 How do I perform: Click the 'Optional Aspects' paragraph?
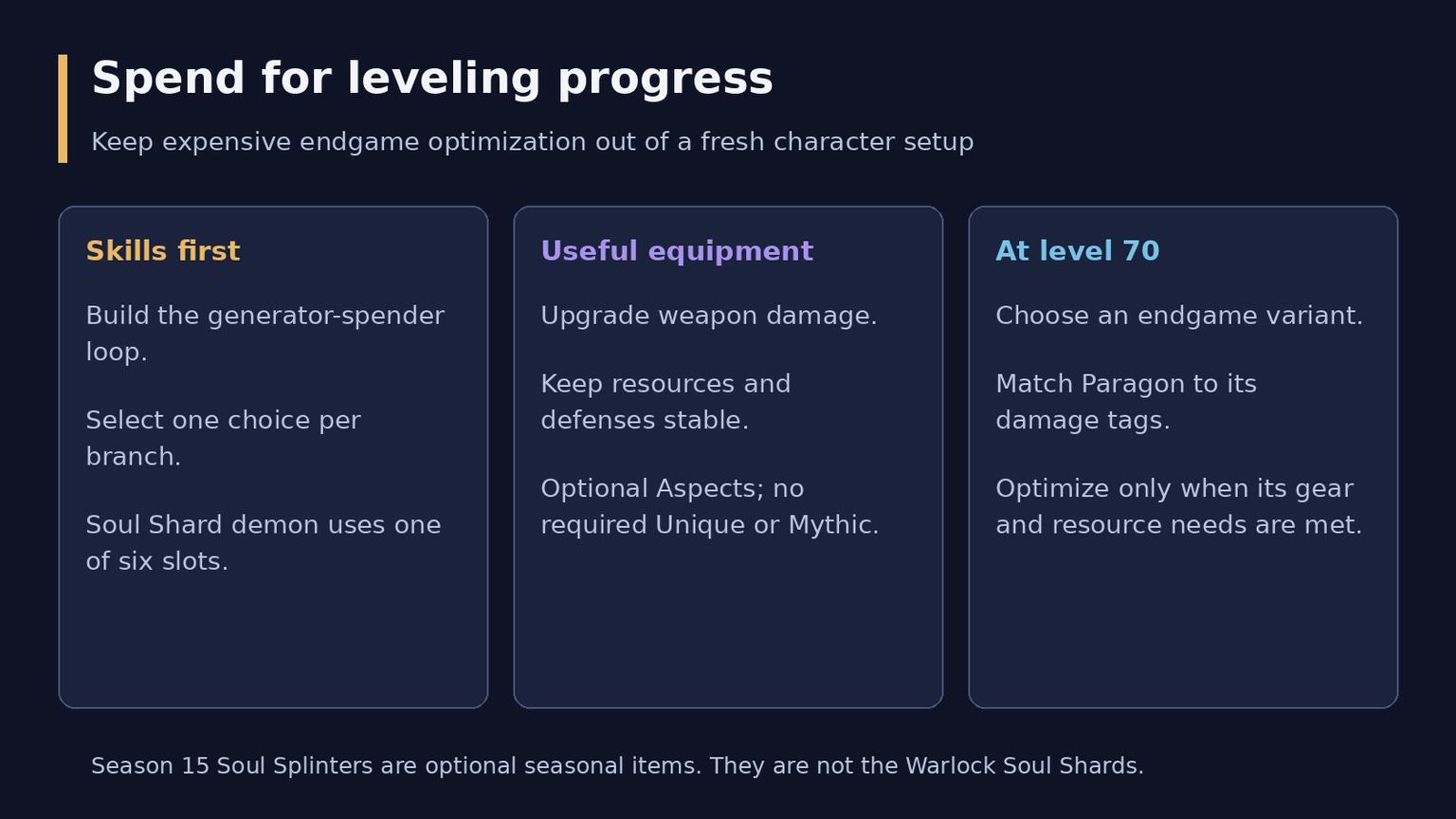(x=710, y=506)
